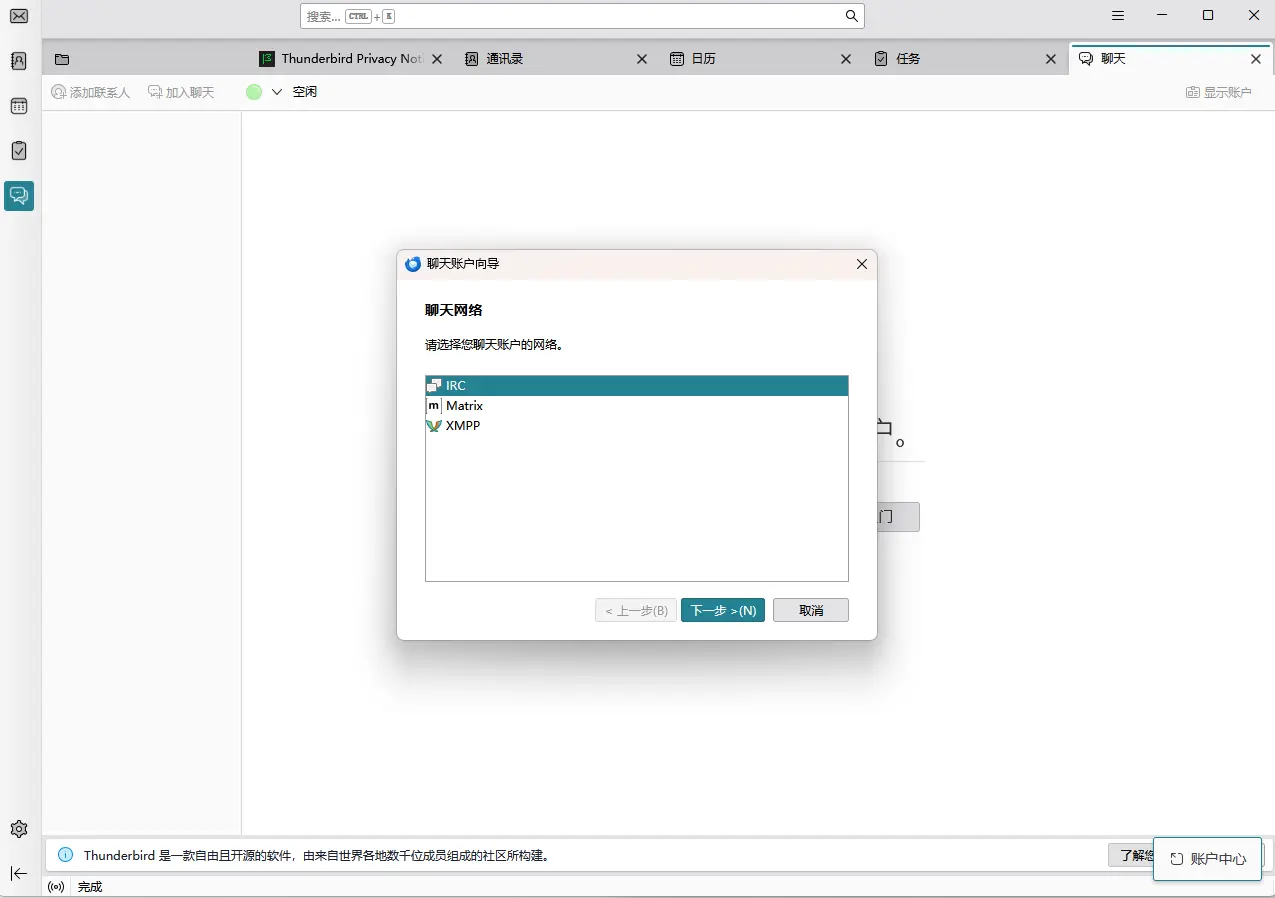Screen dimensions: 1275x898
Task: Open the 账户中心 button
Action: [1208, 859]
